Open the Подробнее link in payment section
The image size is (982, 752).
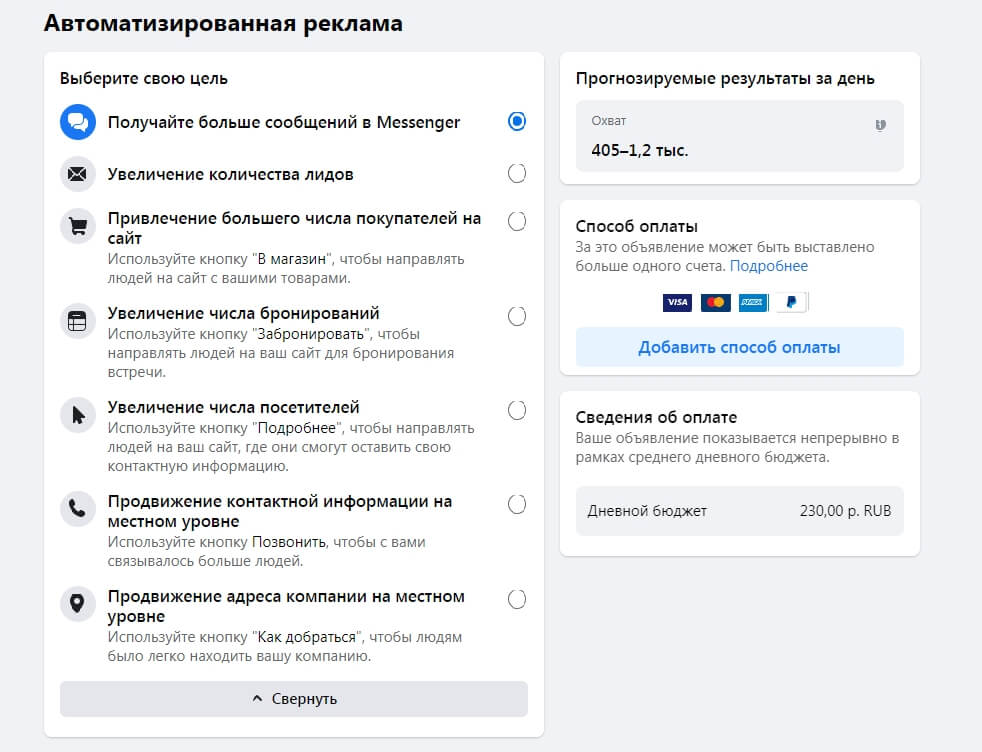[x=768, y=266]
